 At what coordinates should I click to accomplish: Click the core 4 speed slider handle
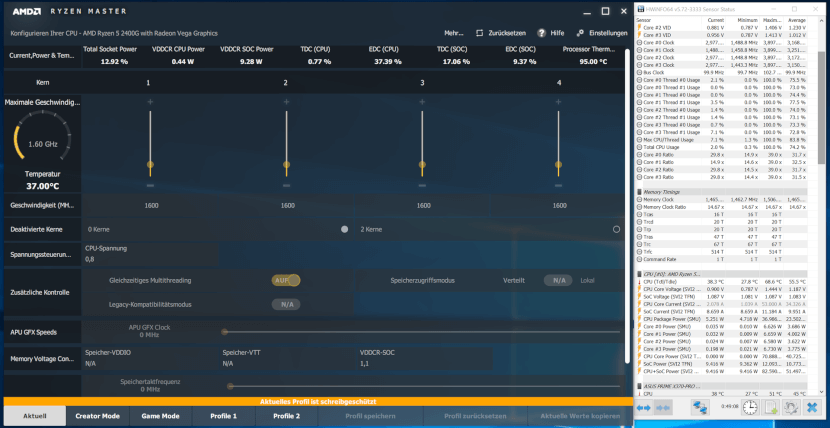tap(558, 165)
